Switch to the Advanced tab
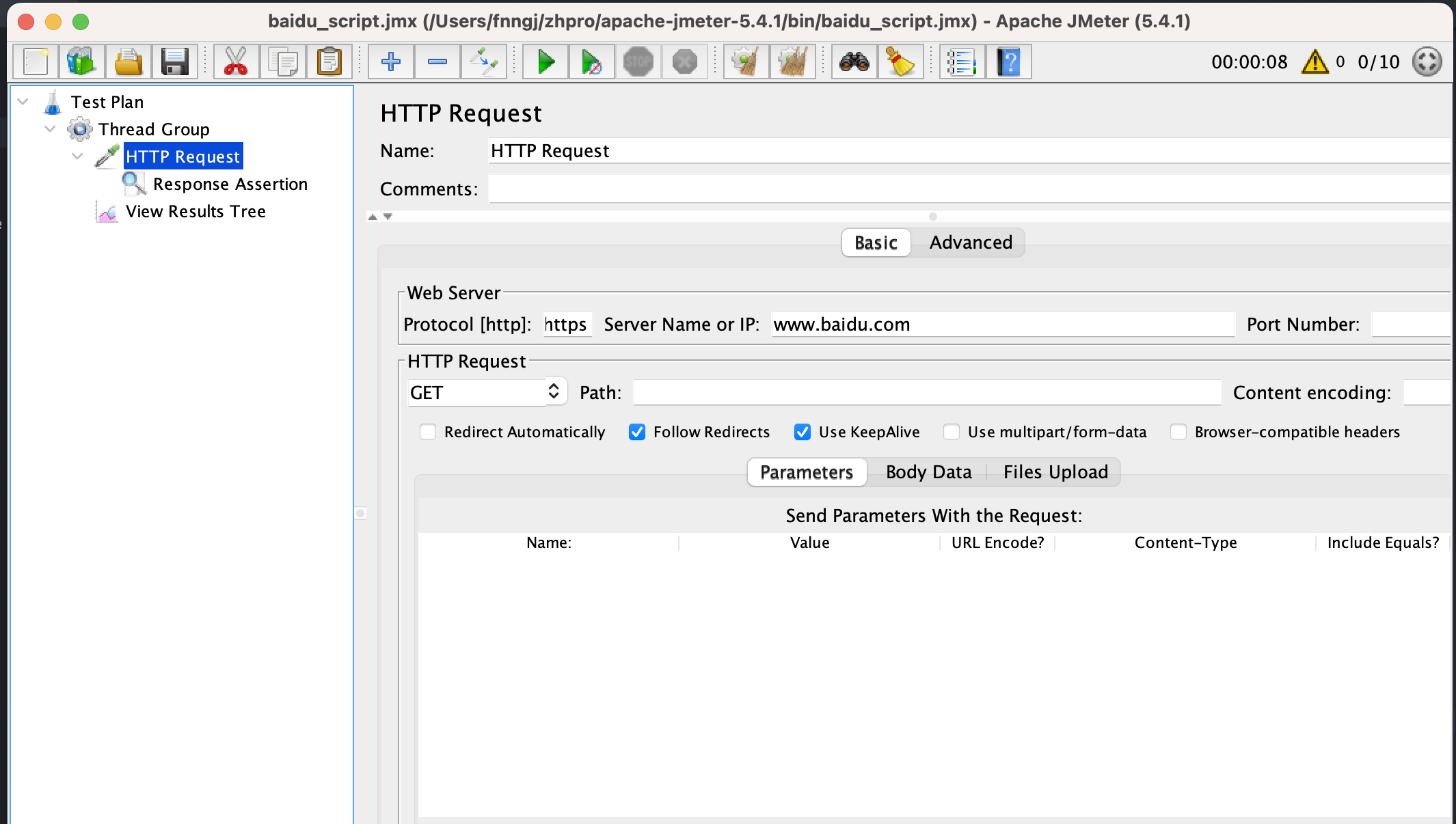Viewport: 1456px width, 824px height. (x=971, y=243)
